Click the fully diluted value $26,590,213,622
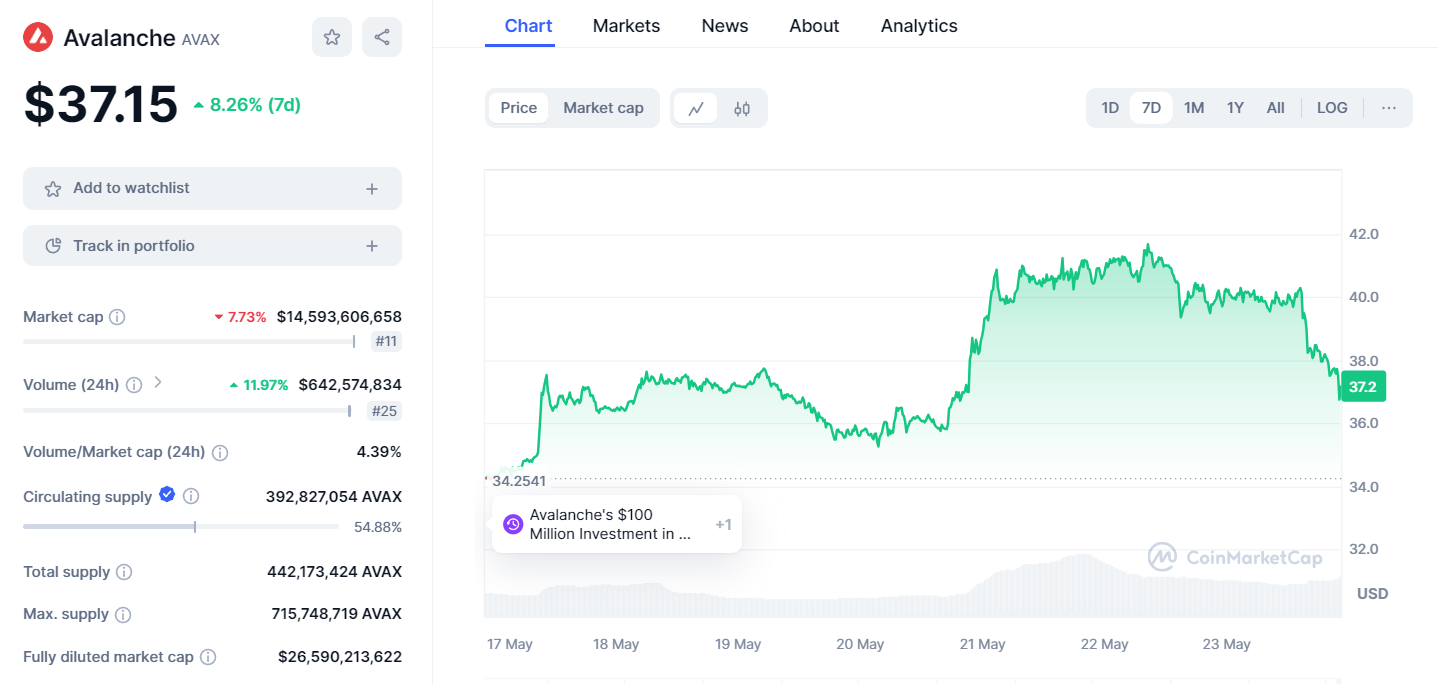Image resolution: width=1438 pixels, height=684 pixels. coord(340,657)
